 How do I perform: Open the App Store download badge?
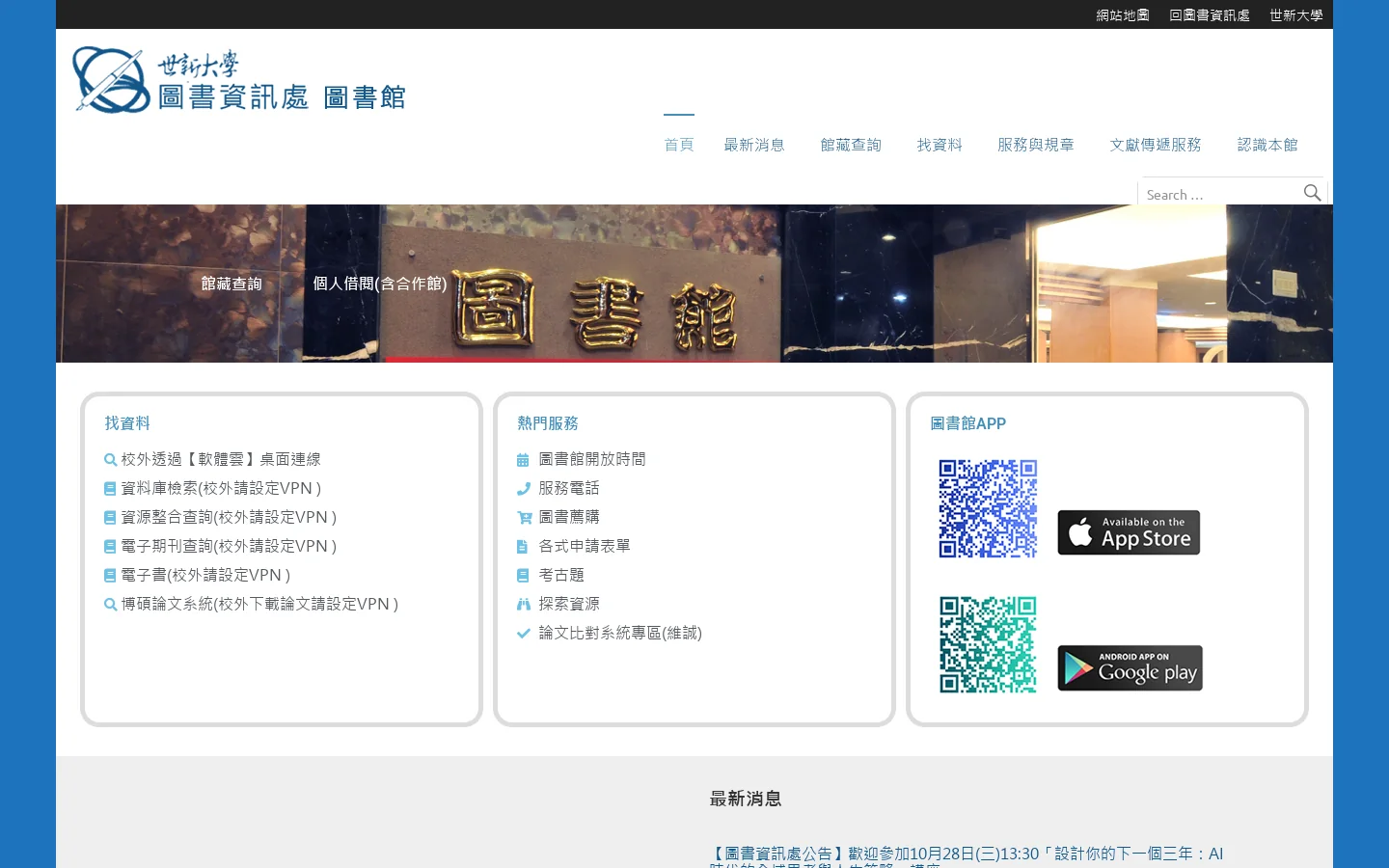pyautogui.click(x=1129, y=532)
